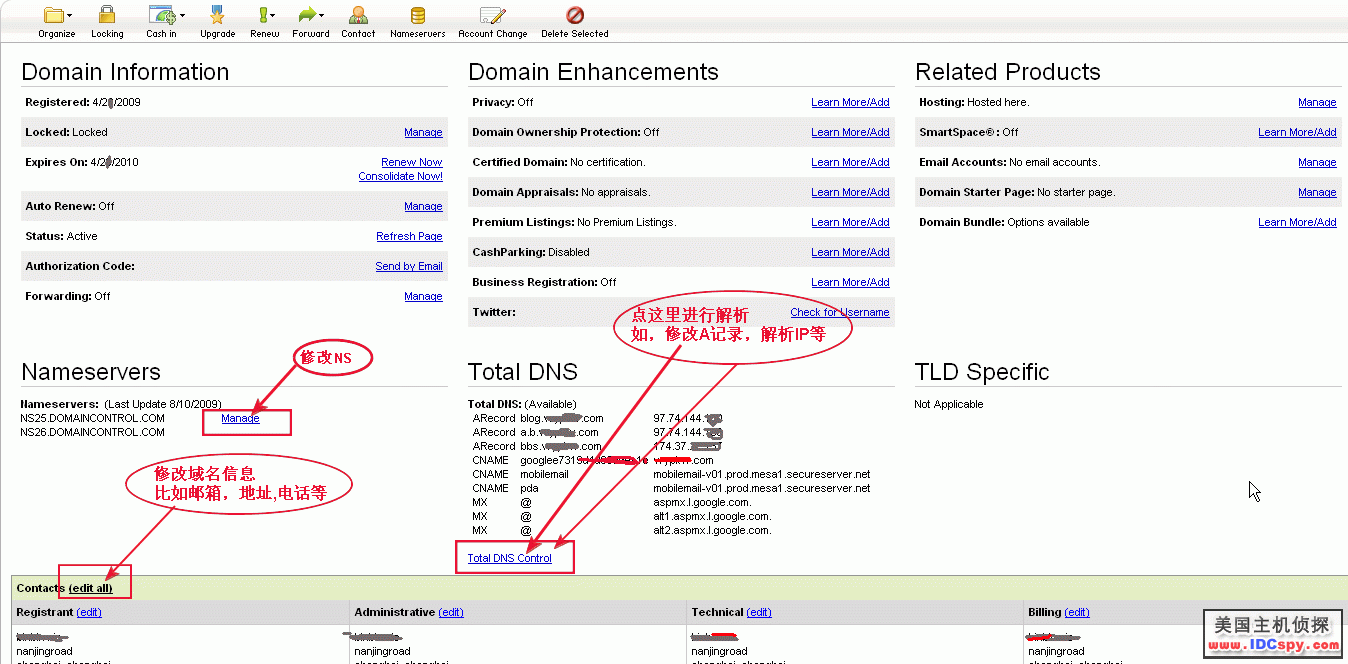Edit the Registrant contact
1348x664 pixels.
(x=89, y=612)
